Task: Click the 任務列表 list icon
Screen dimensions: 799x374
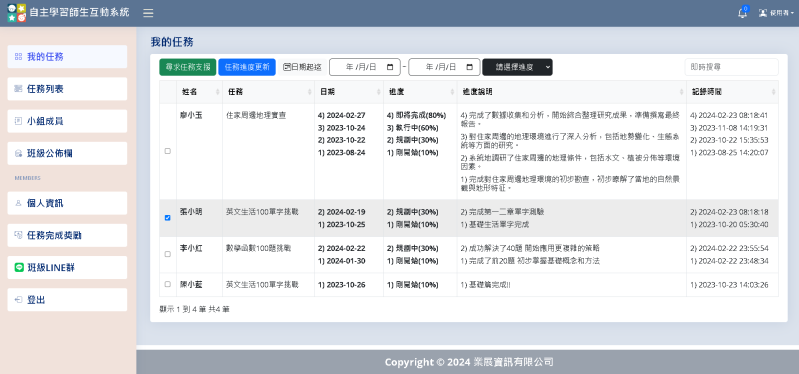Action: [18, 89]
